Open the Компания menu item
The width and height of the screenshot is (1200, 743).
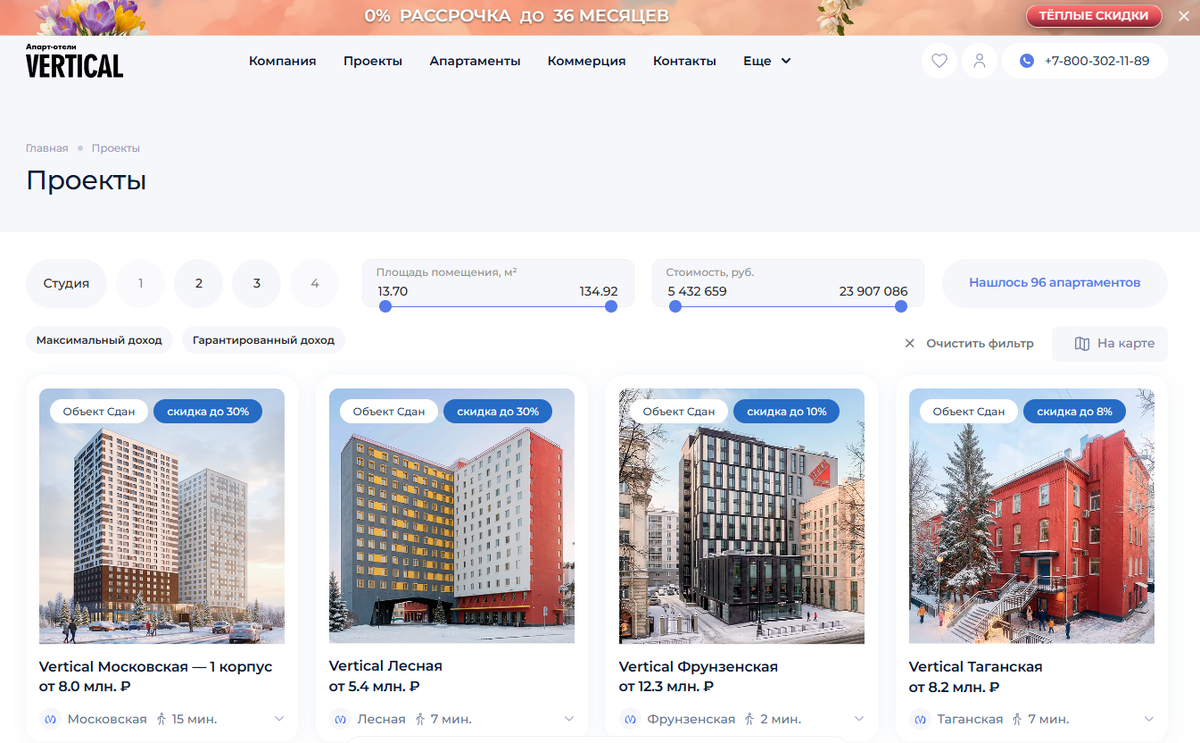(282, 61)
